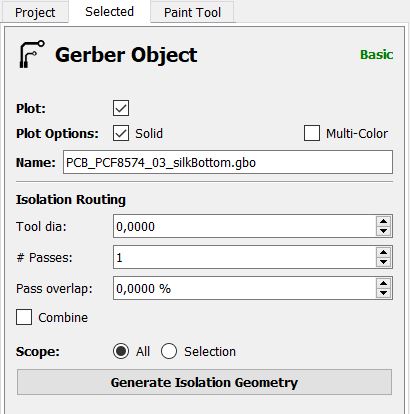The height and width of the screenshot is (414, 410).
Task: Toggle the Plot checkbox
Action: point(121,108)
